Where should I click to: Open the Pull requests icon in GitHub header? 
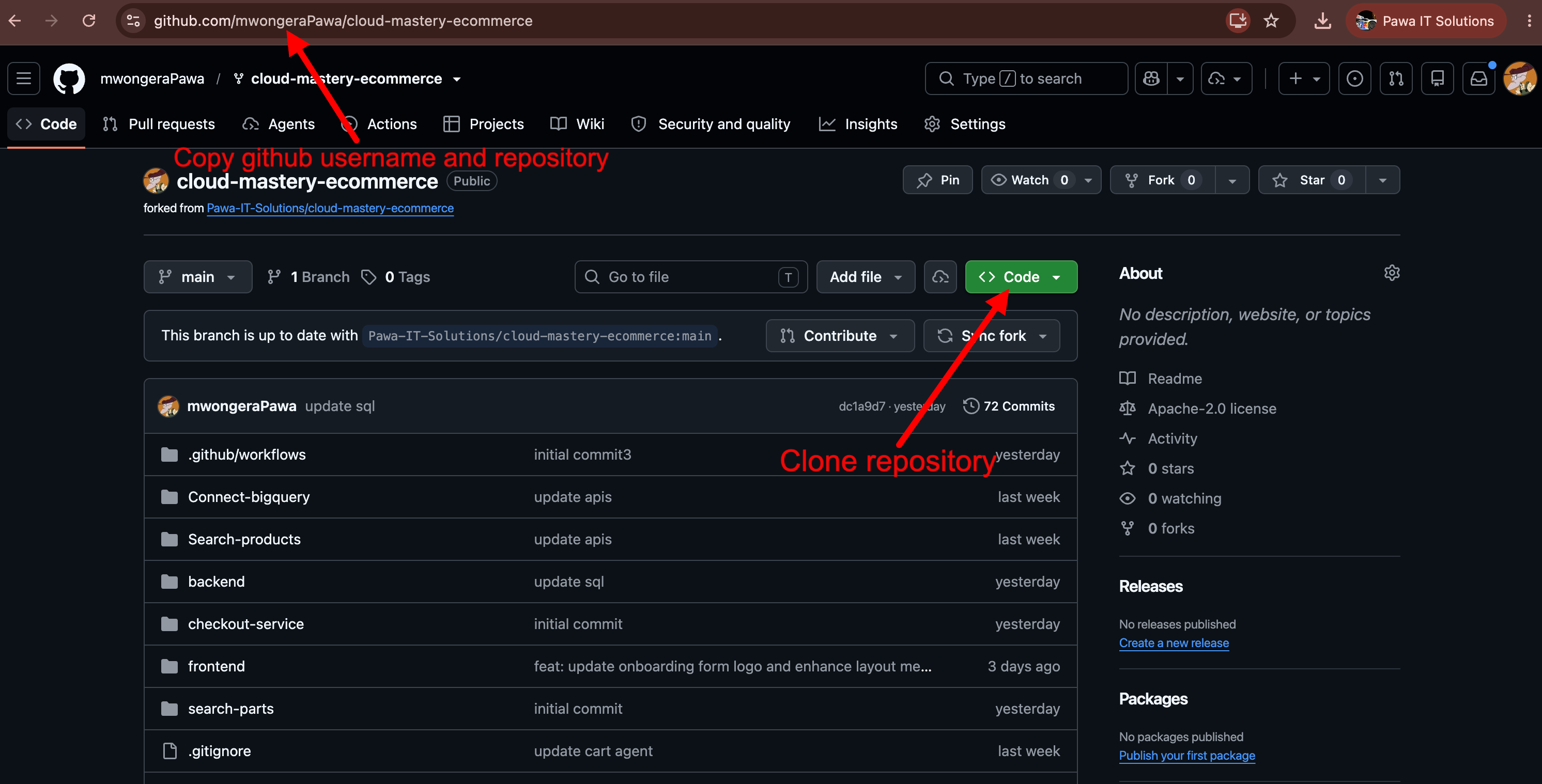click(1396, 79)
